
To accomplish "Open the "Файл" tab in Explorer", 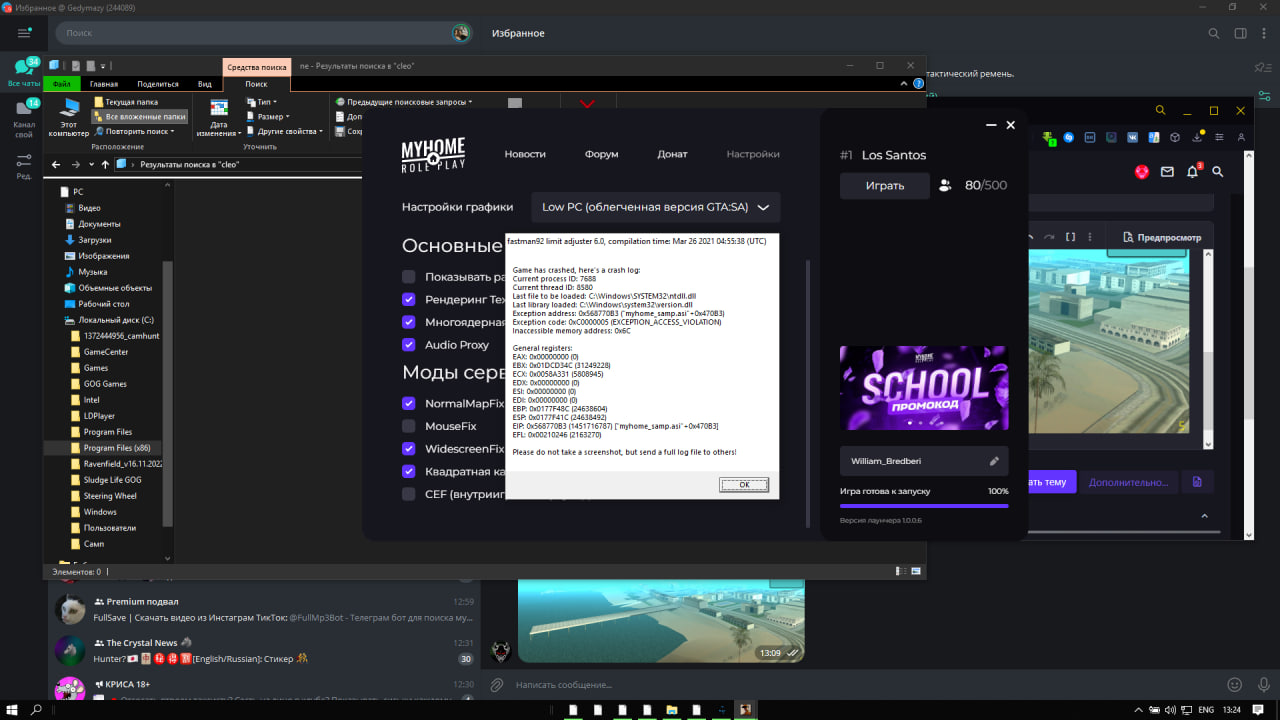I will pos(61,84).
